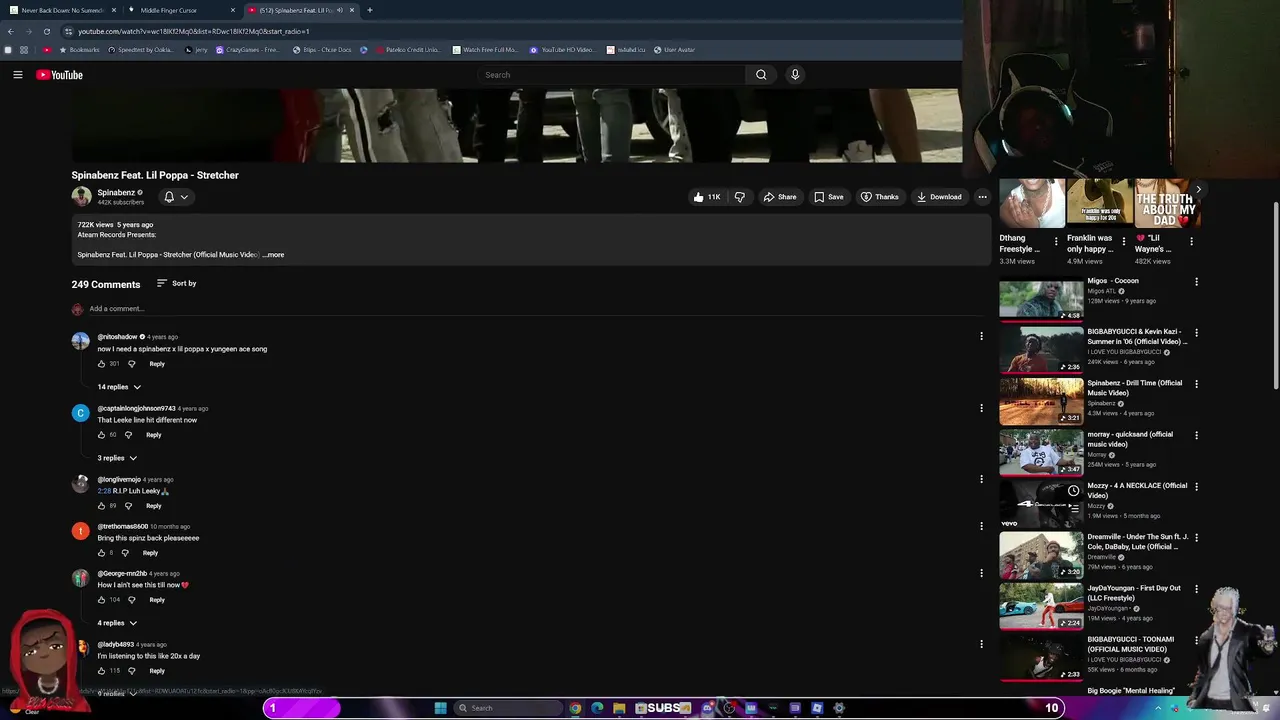Open Watch Free Full Mo... bookmark
1280x720 pixels.
tap(485, 50)
